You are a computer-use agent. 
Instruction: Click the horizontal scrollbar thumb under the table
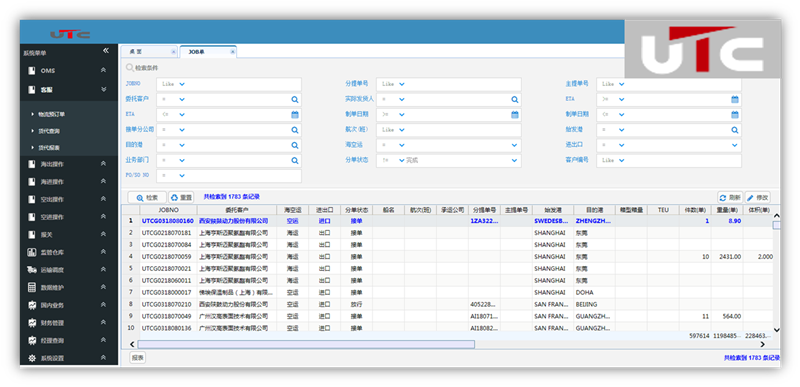coord(306,345)
